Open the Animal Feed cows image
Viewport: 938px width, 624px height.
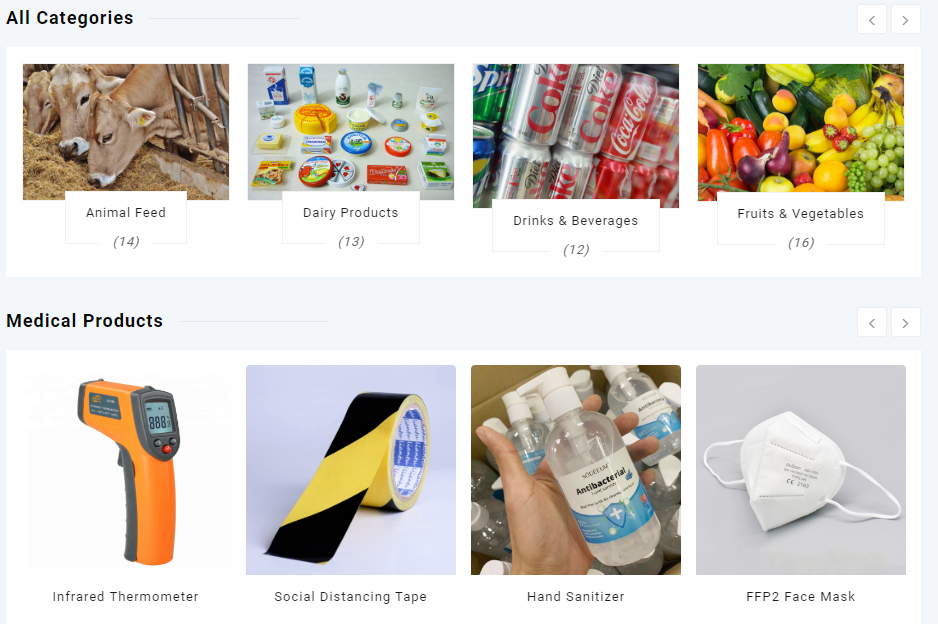point(126,132)
